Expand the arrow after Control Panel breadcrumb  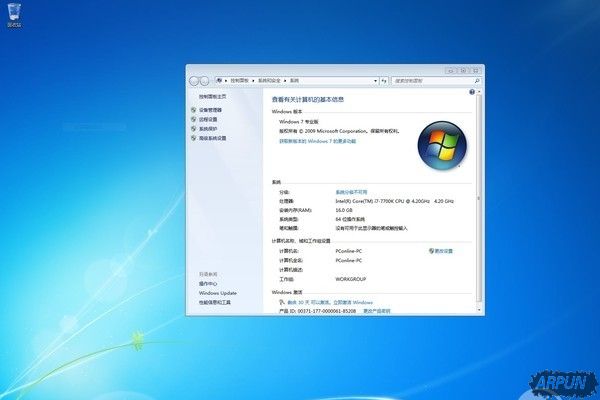[253, 81]
